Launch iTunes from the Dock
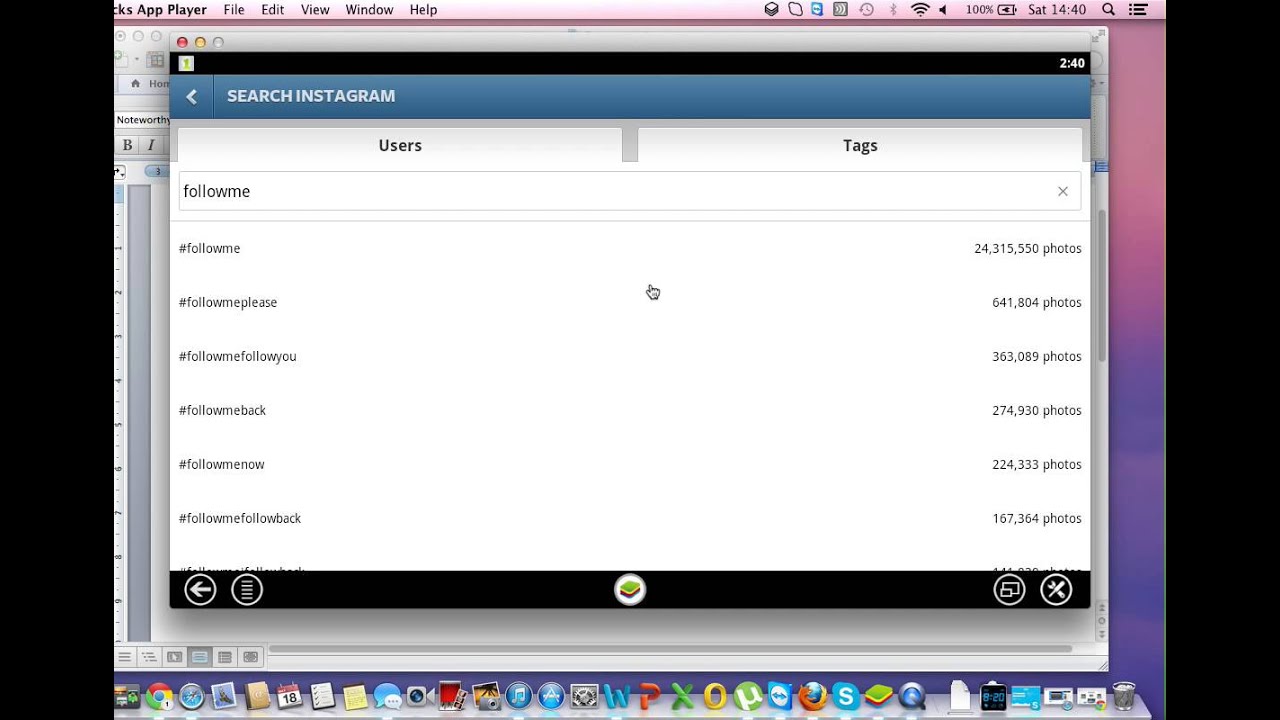Image resolution: width=1280 pixels, height=720 pixels. 518,697
